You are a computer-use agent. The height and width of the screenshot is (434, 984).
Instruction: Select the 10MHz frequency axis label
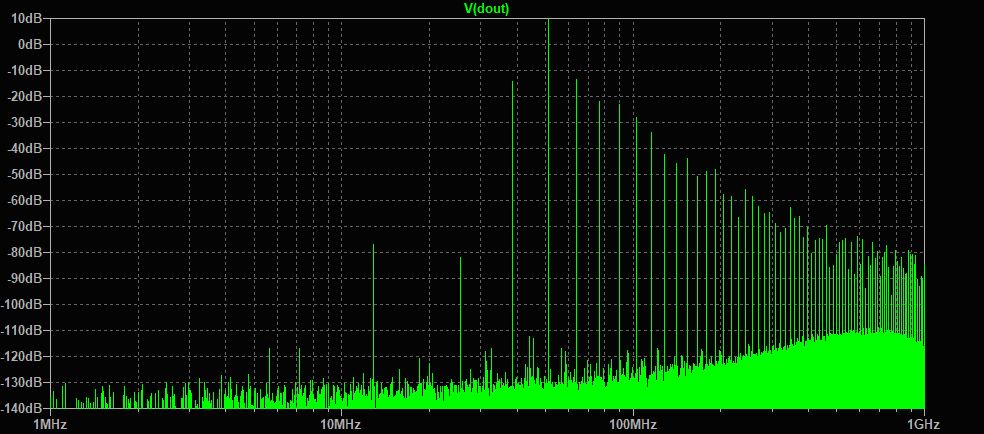click(340, 425)
